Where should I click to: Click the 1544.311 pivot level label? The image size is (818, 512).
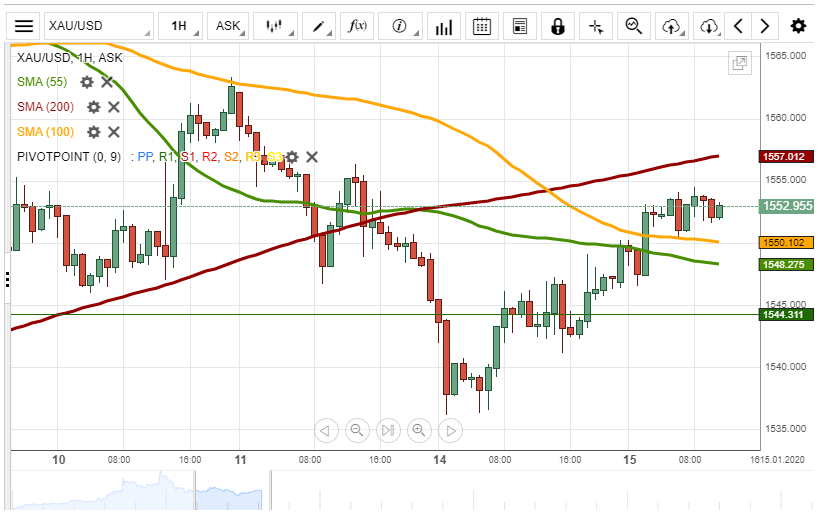pos(786,315)
